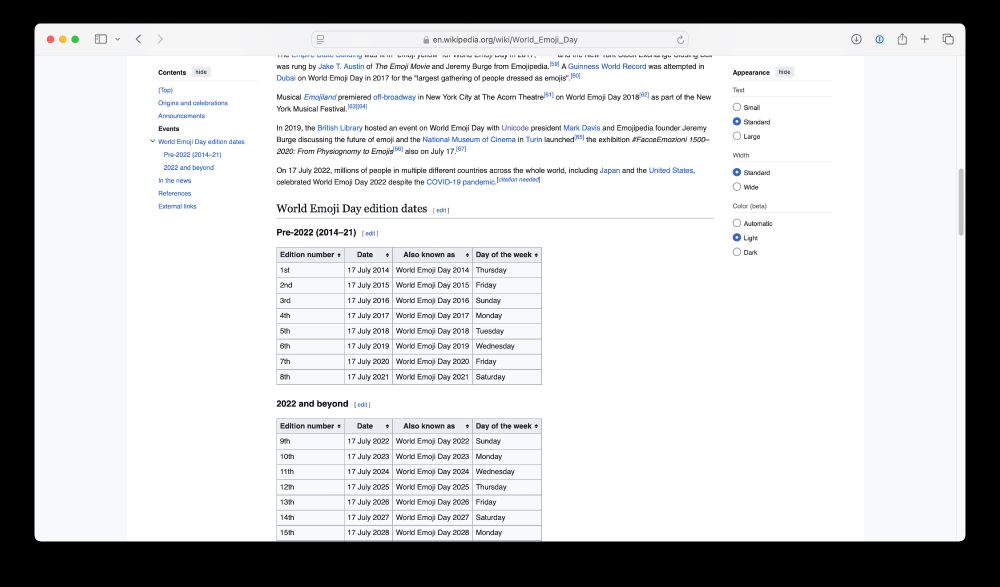Open Announcements in contents
The height and width of the screenshot is (587, 1000).
[181, 115]
